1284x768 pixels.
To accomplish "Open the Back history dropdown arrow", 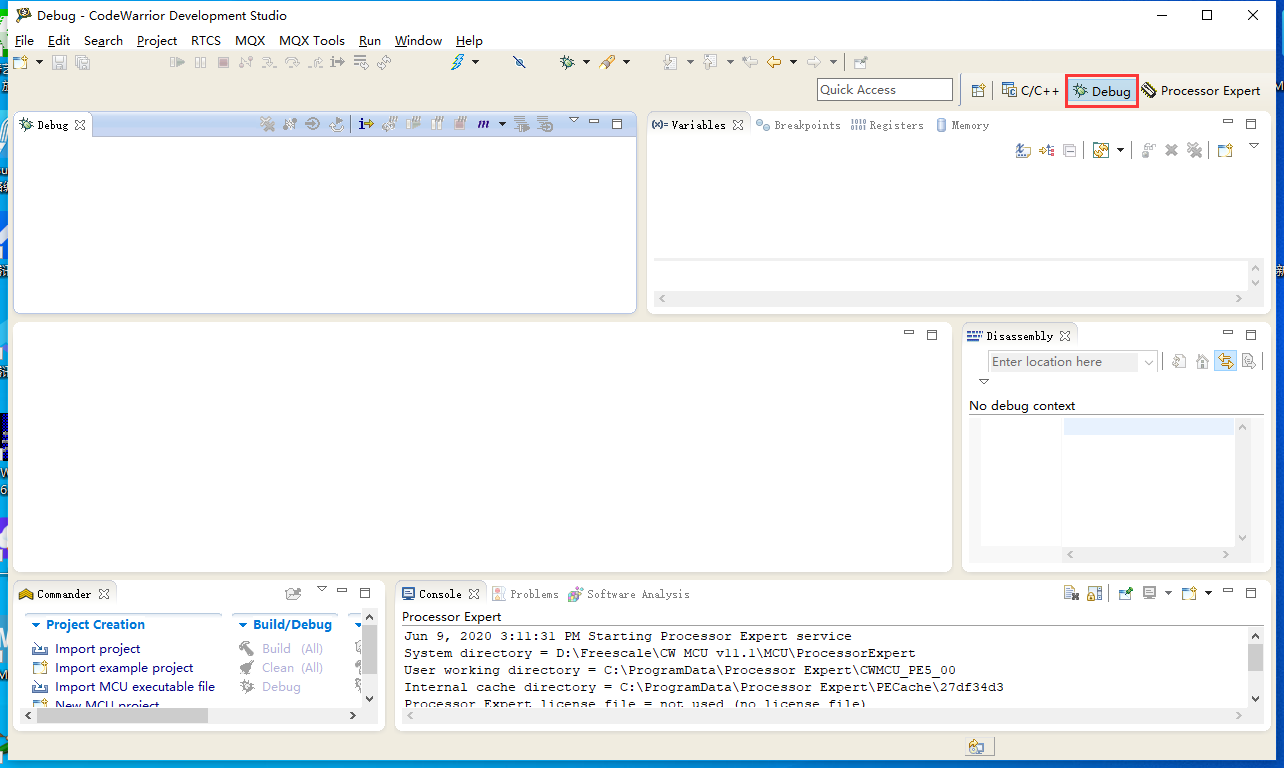I will tap(793, 62).
